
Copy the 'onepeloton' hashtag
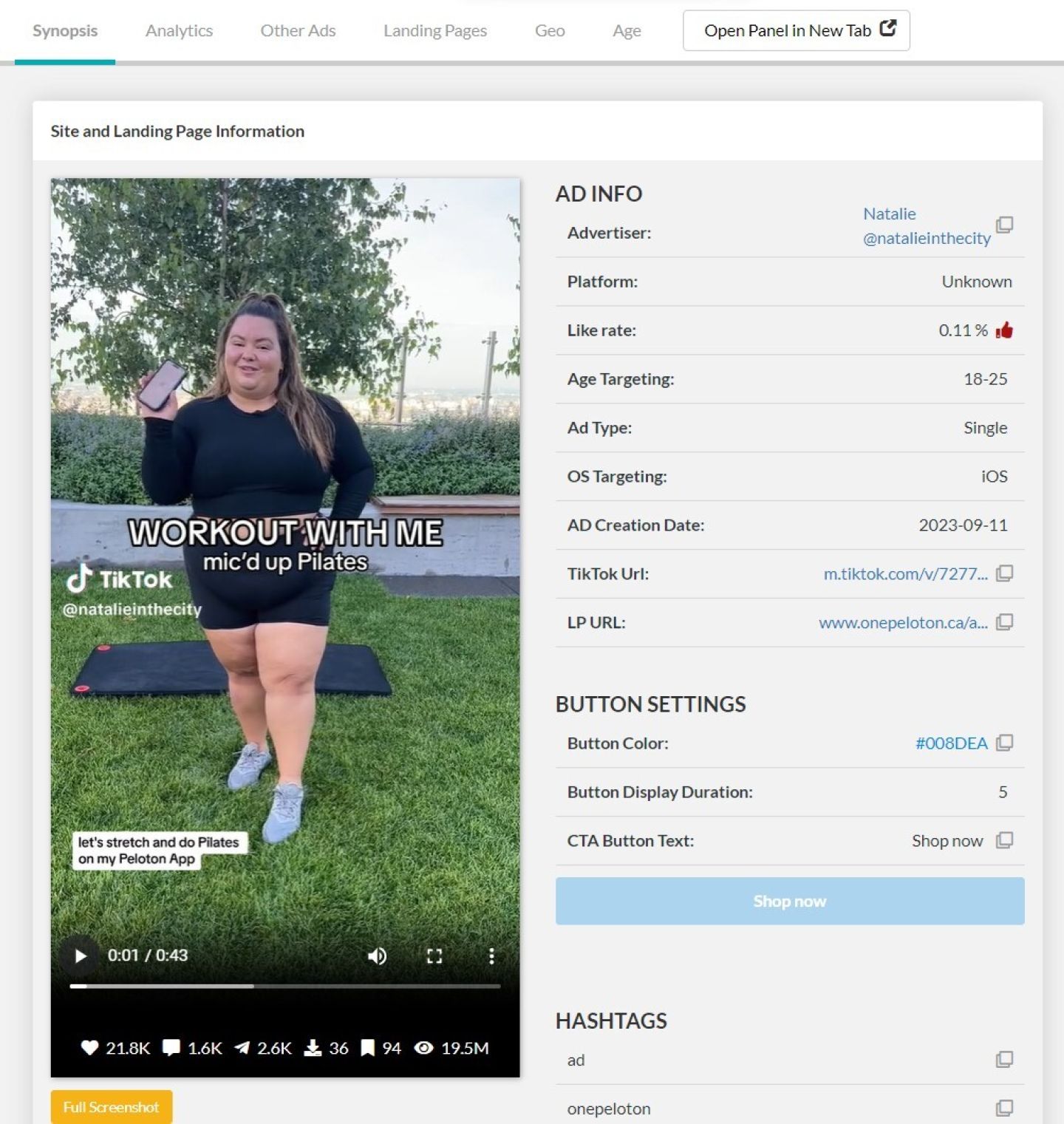click(x=1003, y=1108)
